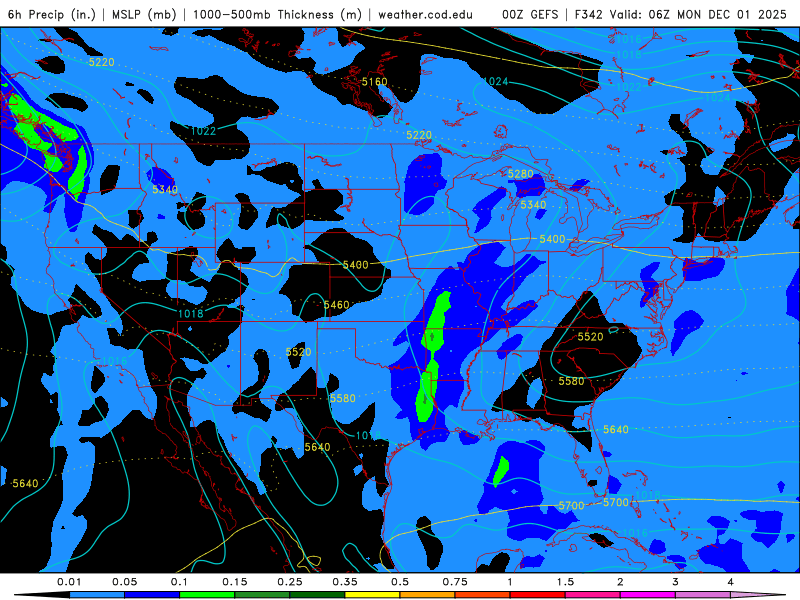The image size is (800, 600).
Task: Click the light blue 0.01–0.05 legend swatch
Action: 97,595
